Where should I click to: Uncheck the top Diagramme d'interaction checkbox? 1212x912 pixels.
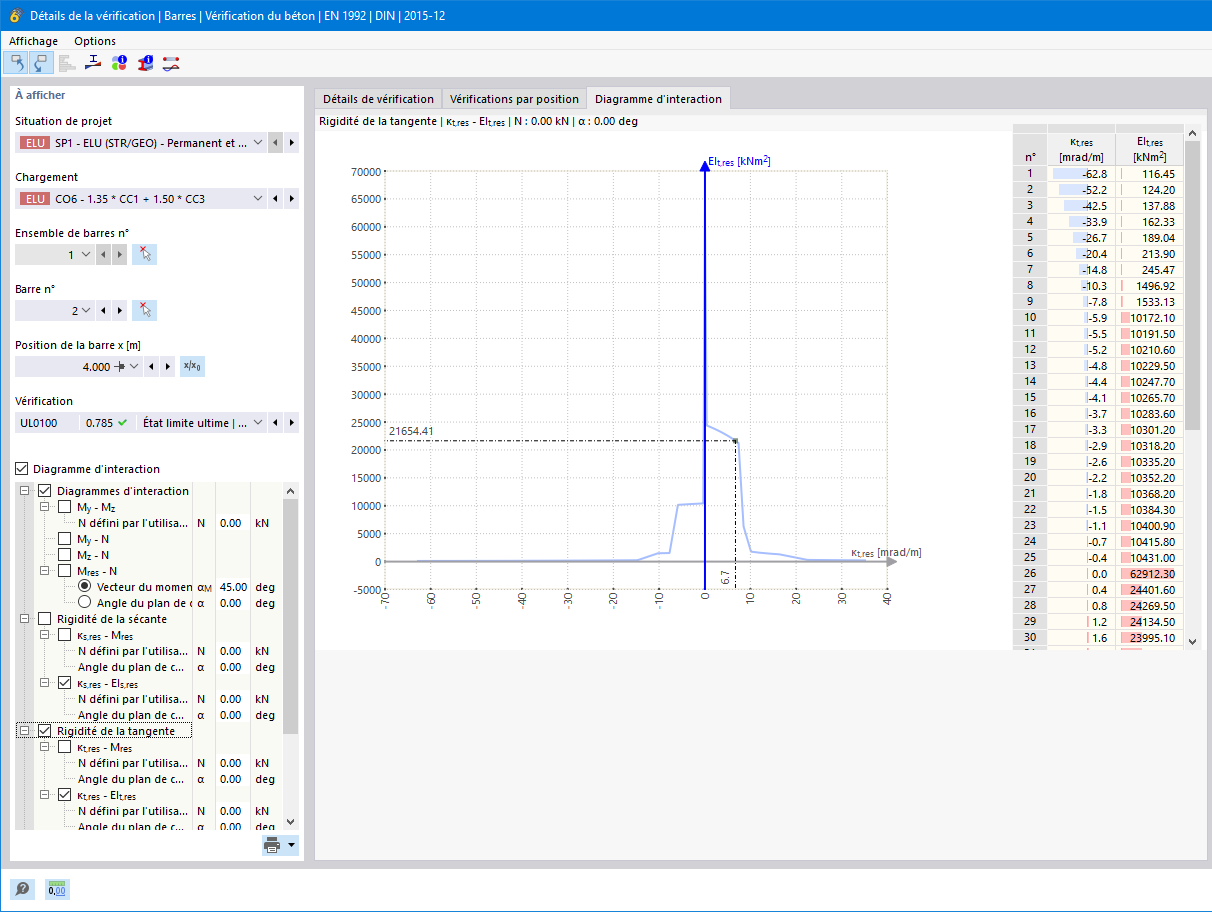pyautogui.click(x=23, y=469)
